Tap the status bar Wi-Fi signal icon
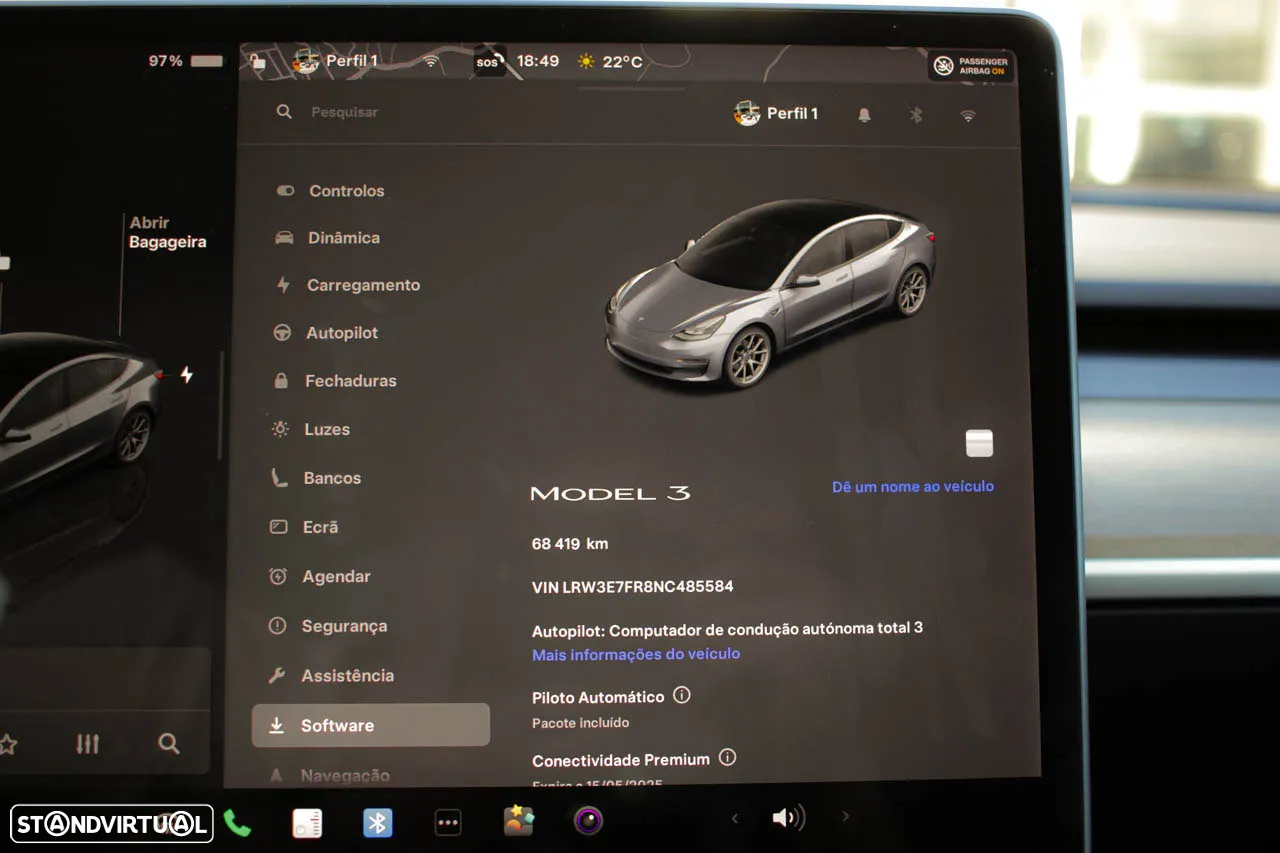 (431, 62)
